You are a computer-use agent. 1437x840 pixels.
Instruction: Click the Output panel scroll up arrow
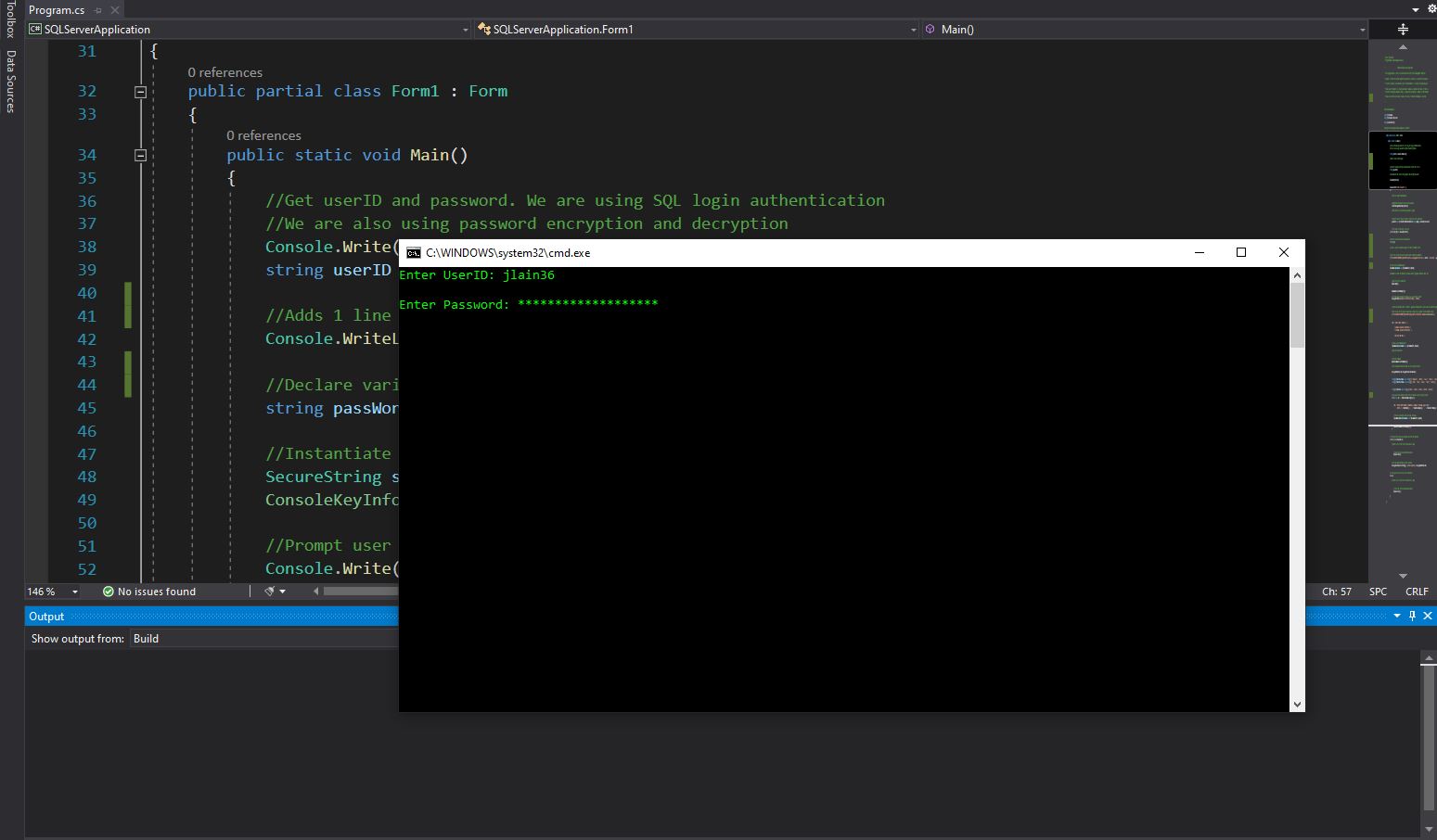point(1429,658)
